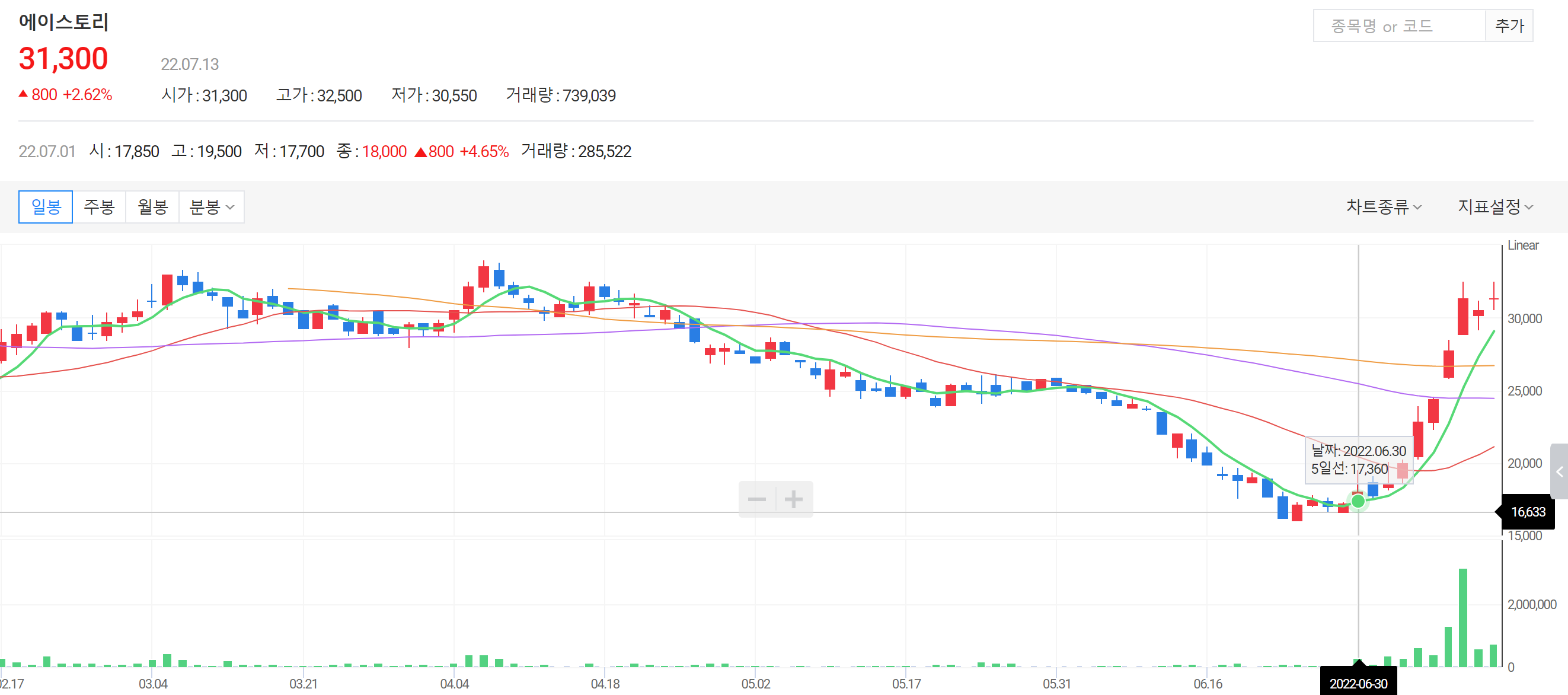
Task: Select the 주봉 weekly chart tab
Action: point(99,207)
